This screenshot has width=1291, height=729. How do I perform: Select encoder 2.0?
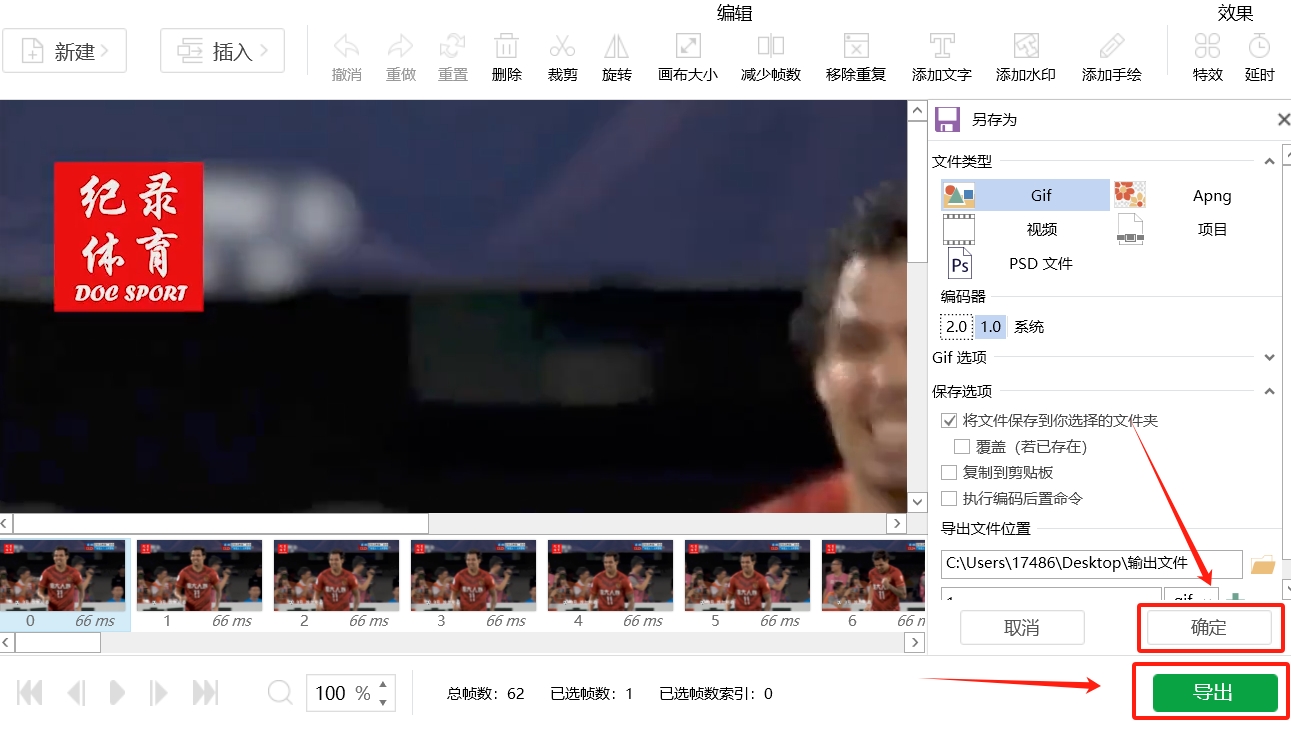pos(957,327)
